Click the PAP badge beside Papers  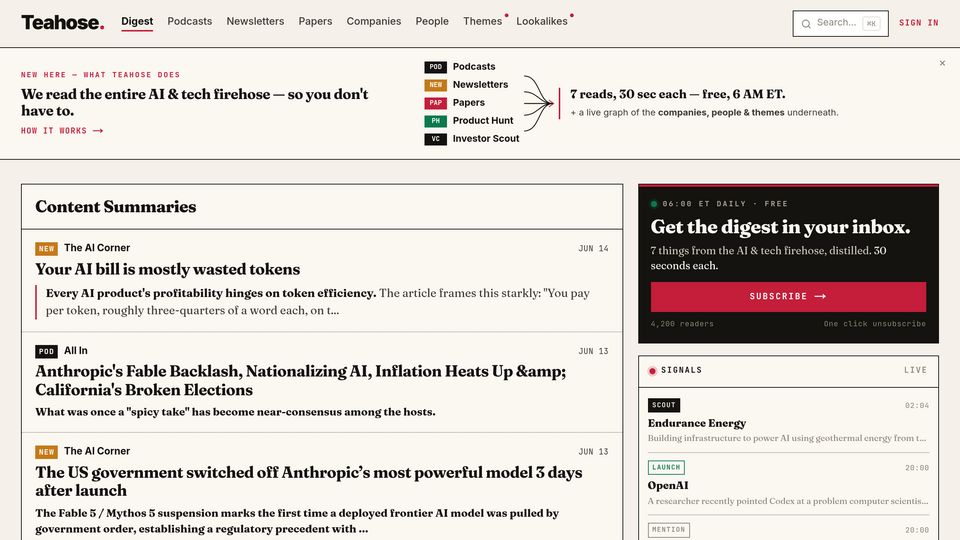pos(435,103)
